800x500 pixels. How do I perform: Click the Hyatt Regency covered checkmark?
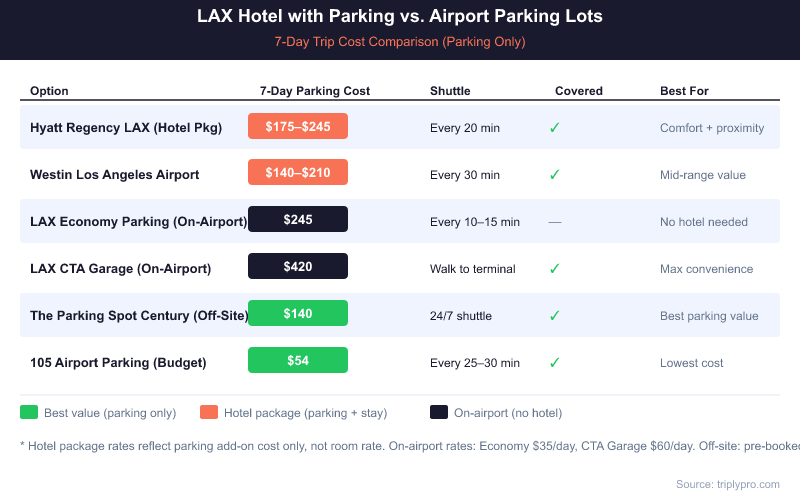coord(555,127)
